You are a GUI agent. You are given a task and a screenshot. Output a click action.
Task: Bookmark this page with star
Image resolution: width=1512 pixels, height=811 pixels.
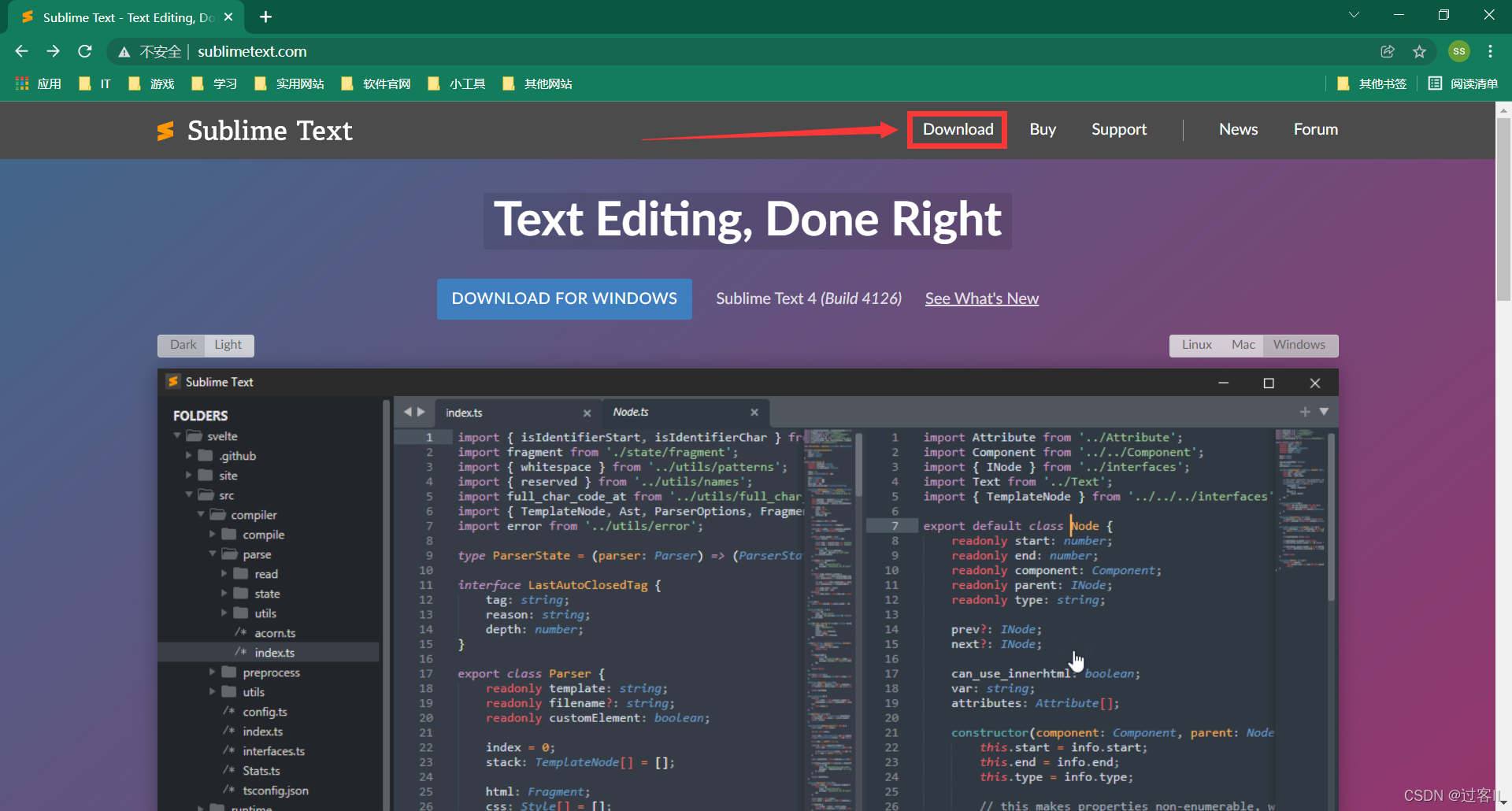(x=1419, y=51)
